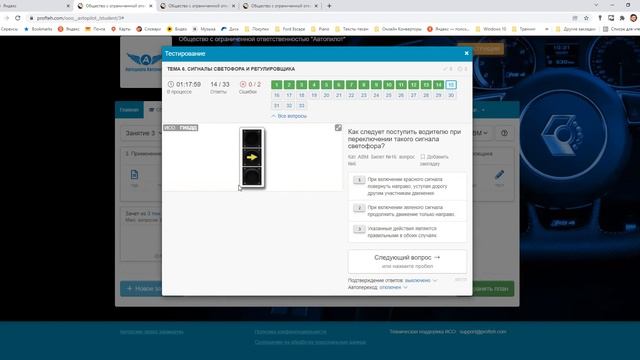Click the red errors icon beside 0 / 2
The height and width of the screenshot is (360, 640).
(x=243, y=84)
